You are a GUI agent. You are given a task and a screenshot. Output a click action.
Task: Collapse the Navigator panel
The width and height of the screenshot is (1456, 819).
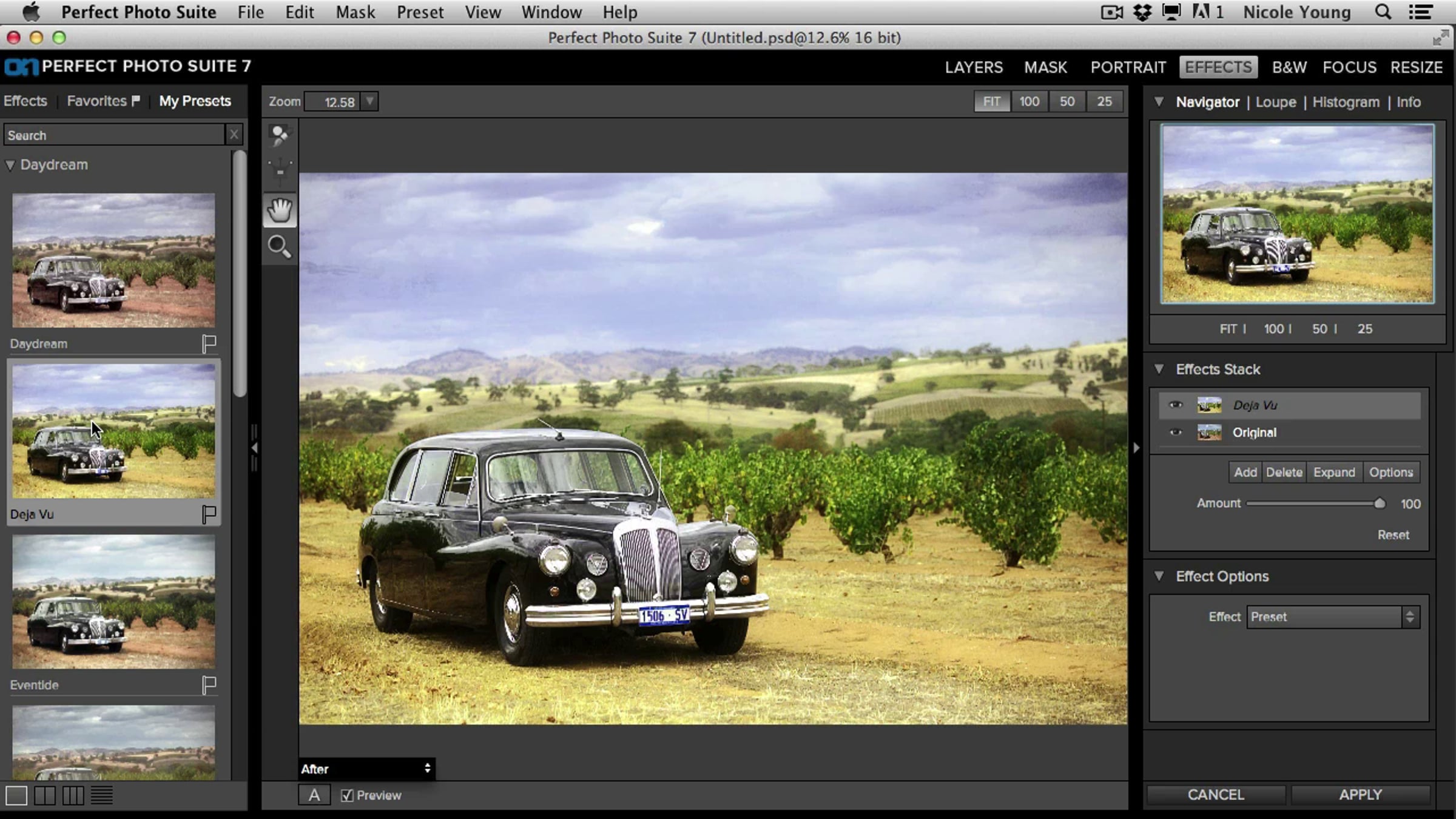click(x=1159, y=101)
